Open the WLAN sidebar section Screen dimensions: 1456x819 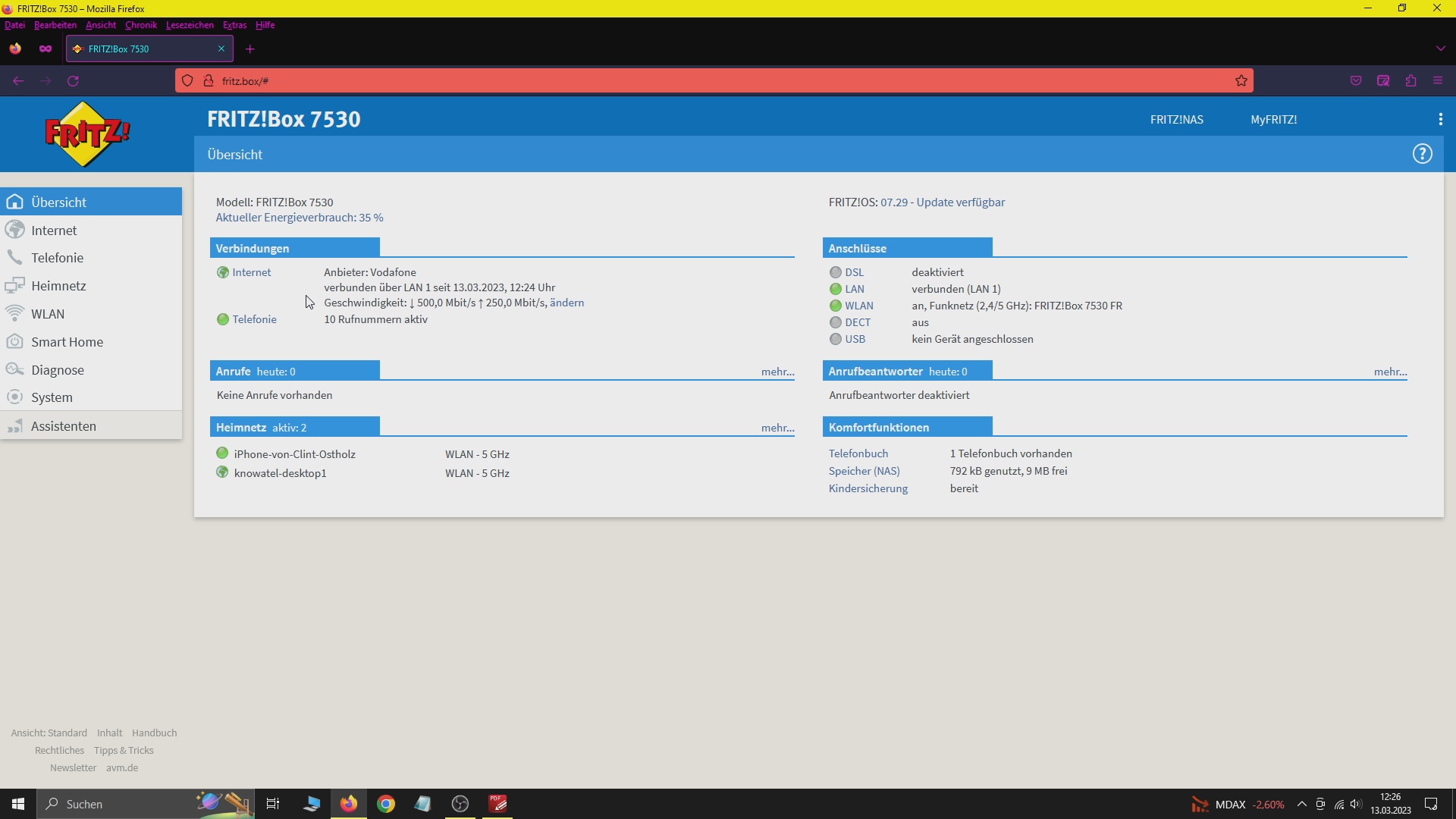point(47,314)
